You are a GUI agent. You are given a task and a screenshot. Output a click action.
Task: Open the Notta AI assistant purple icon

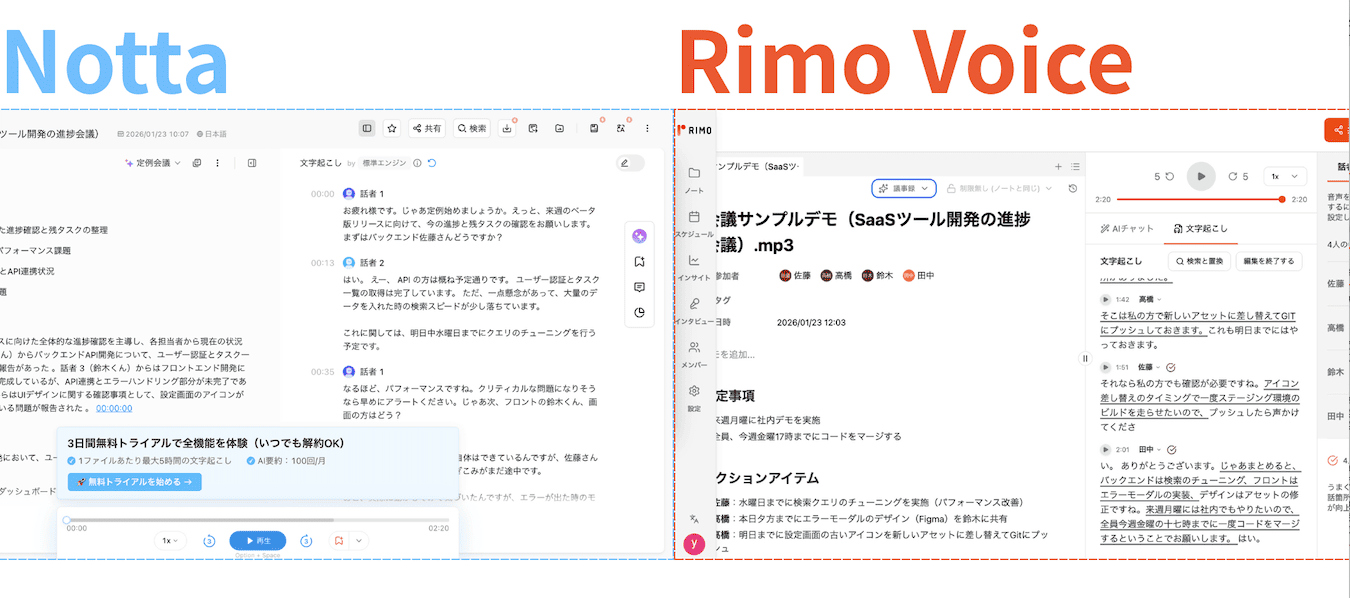coord(639,235)
